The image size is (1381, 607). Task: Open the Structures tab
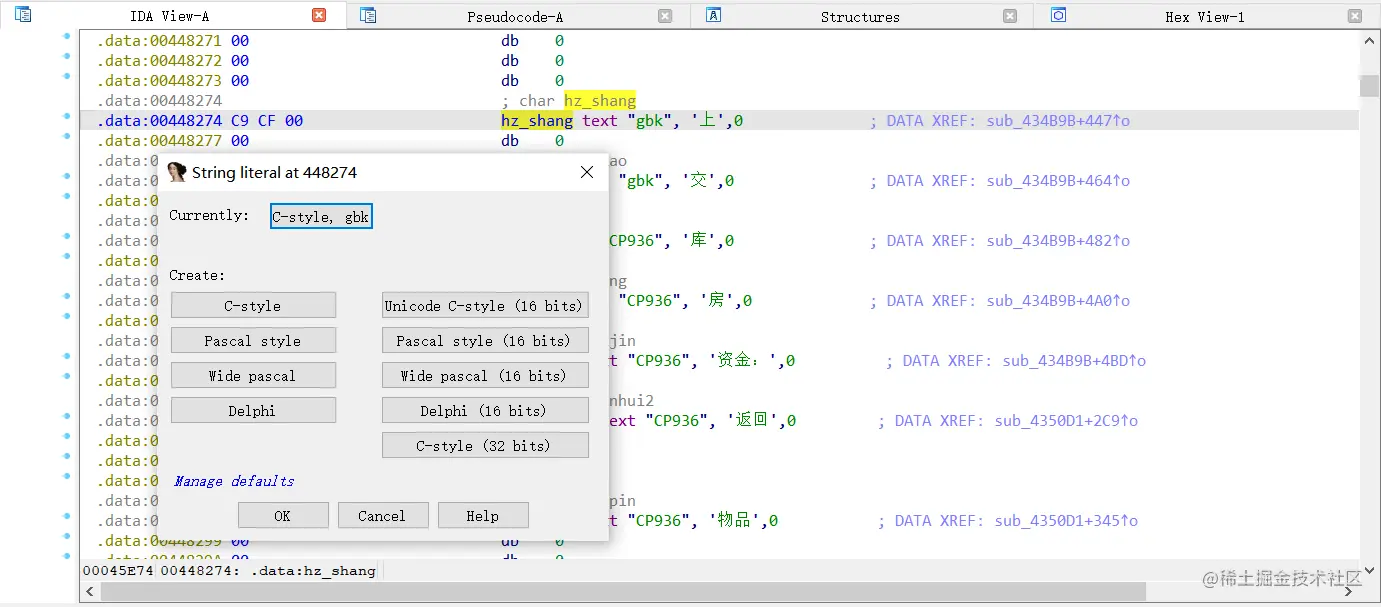[860, 17]
